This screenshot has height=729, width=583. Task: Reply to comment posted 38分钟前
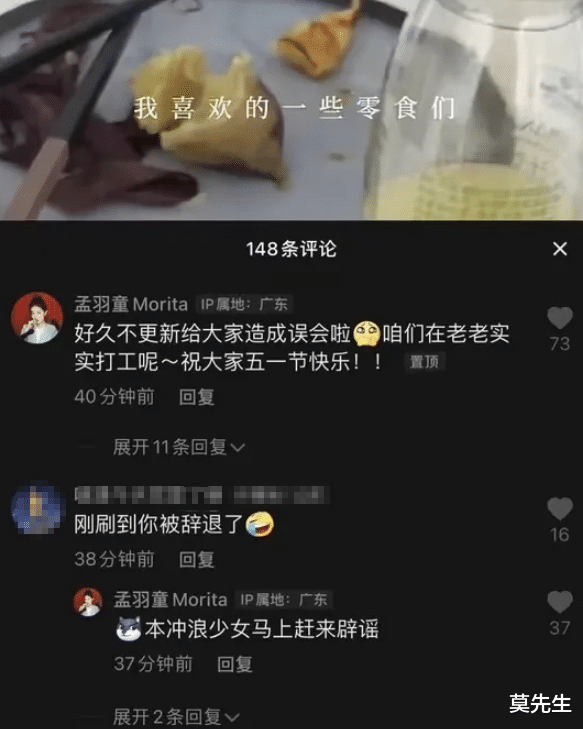click(197, 559)
